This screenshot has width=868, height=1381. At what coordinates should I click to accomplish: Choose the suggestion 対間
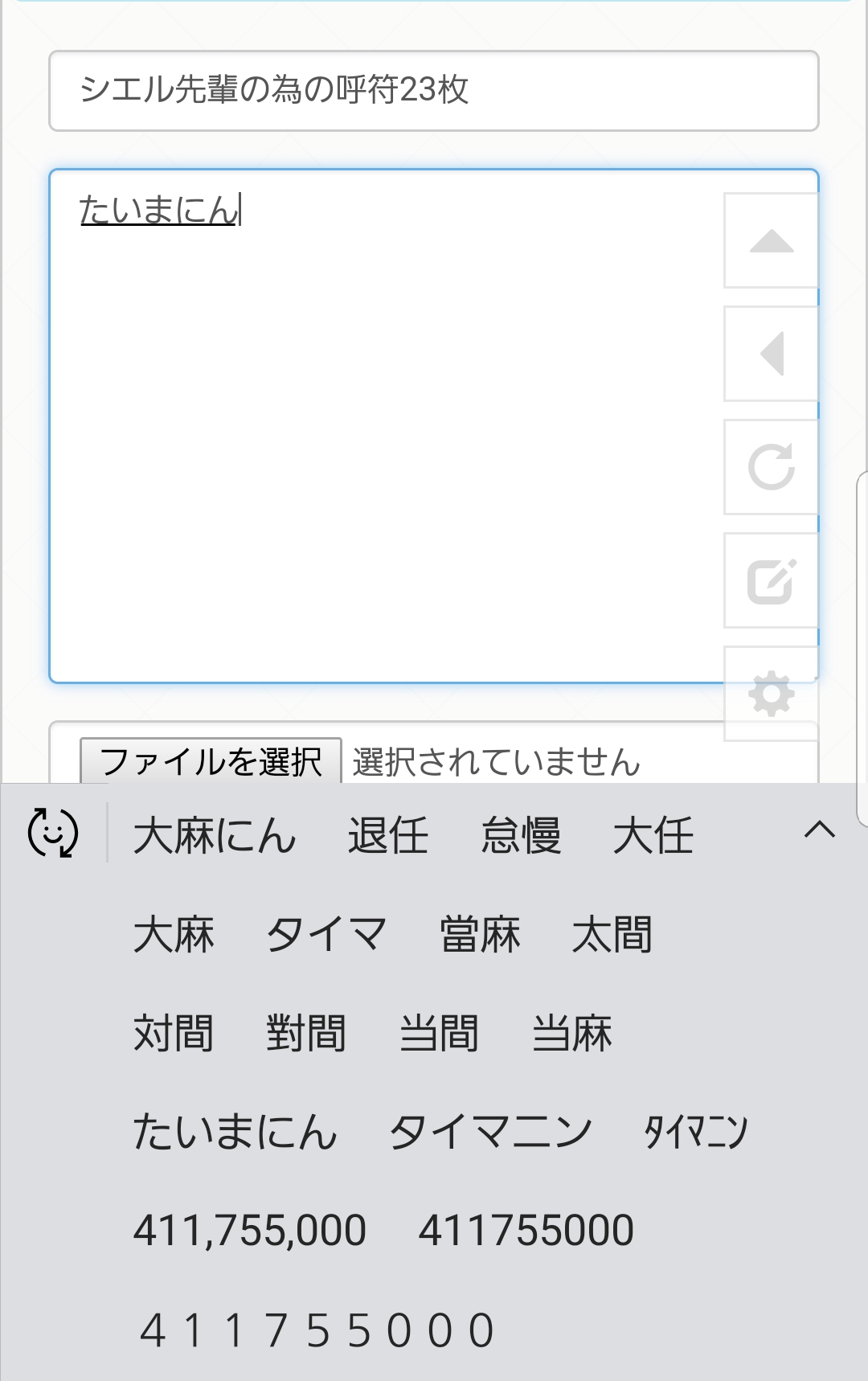(174, 1033)
